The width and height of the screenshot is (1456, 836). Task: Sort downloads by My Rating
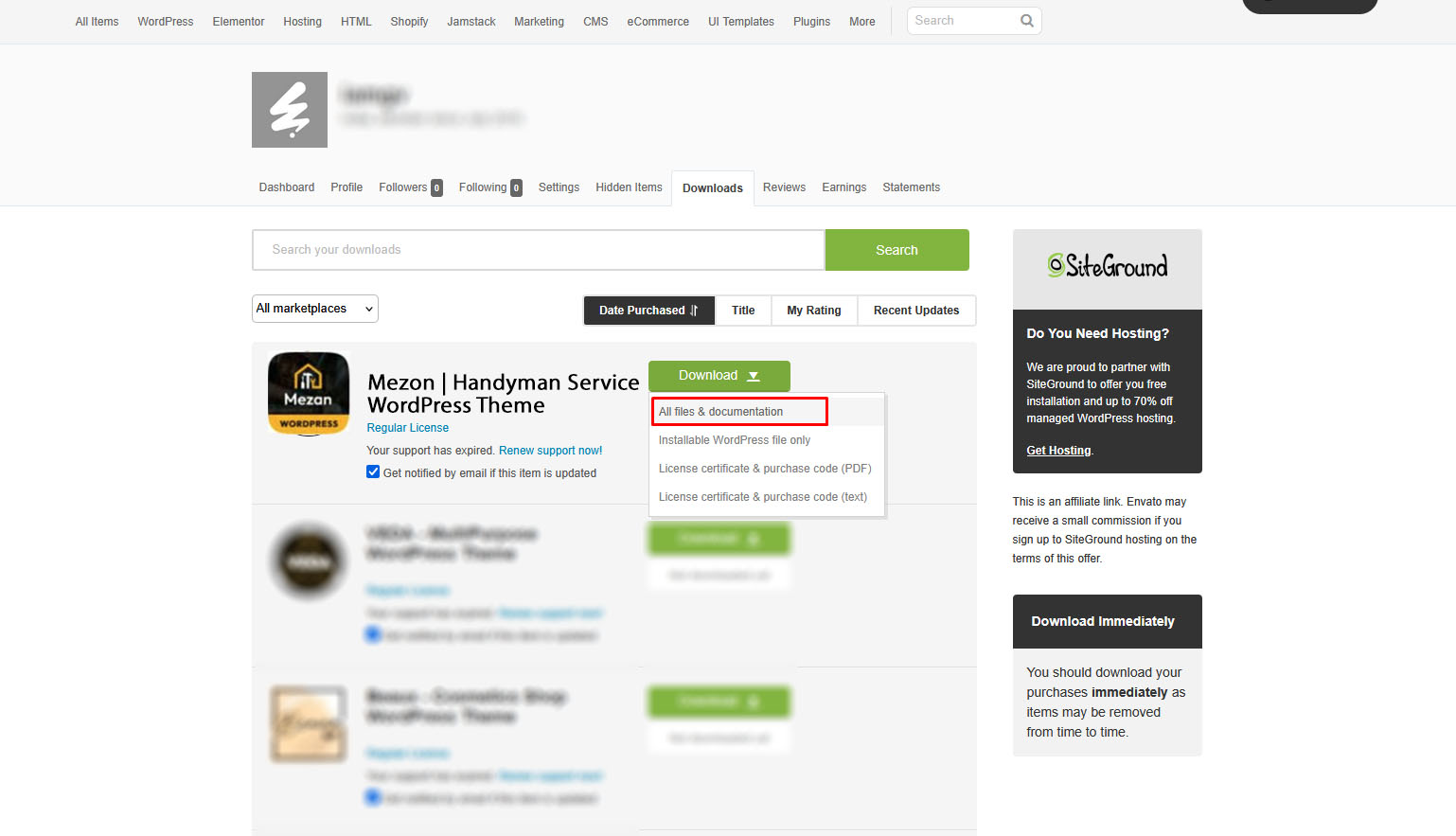813,311
